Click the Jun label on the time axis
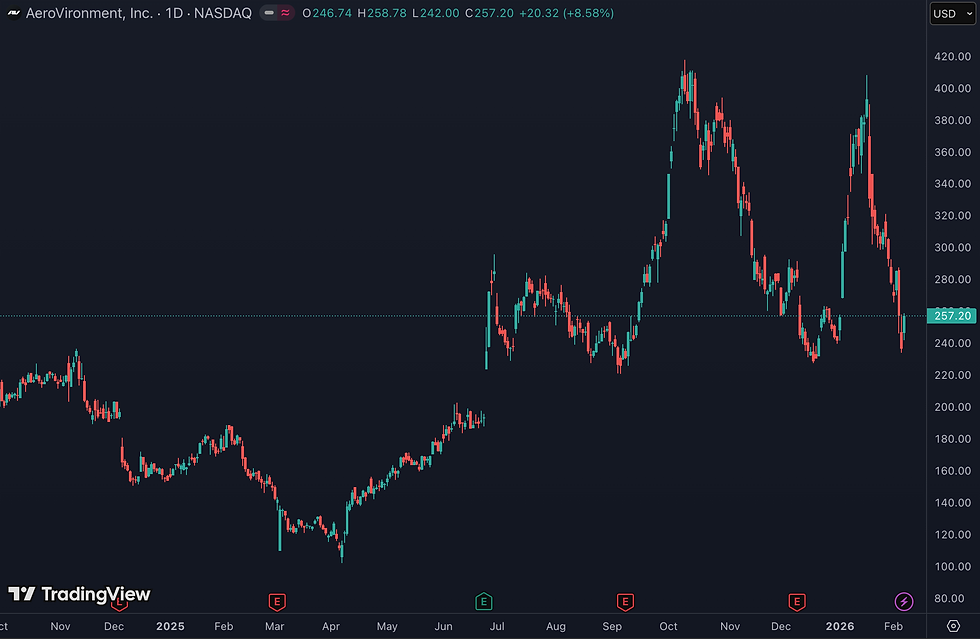980x639 pixels. pyautogui.click(x=443, y=626)
